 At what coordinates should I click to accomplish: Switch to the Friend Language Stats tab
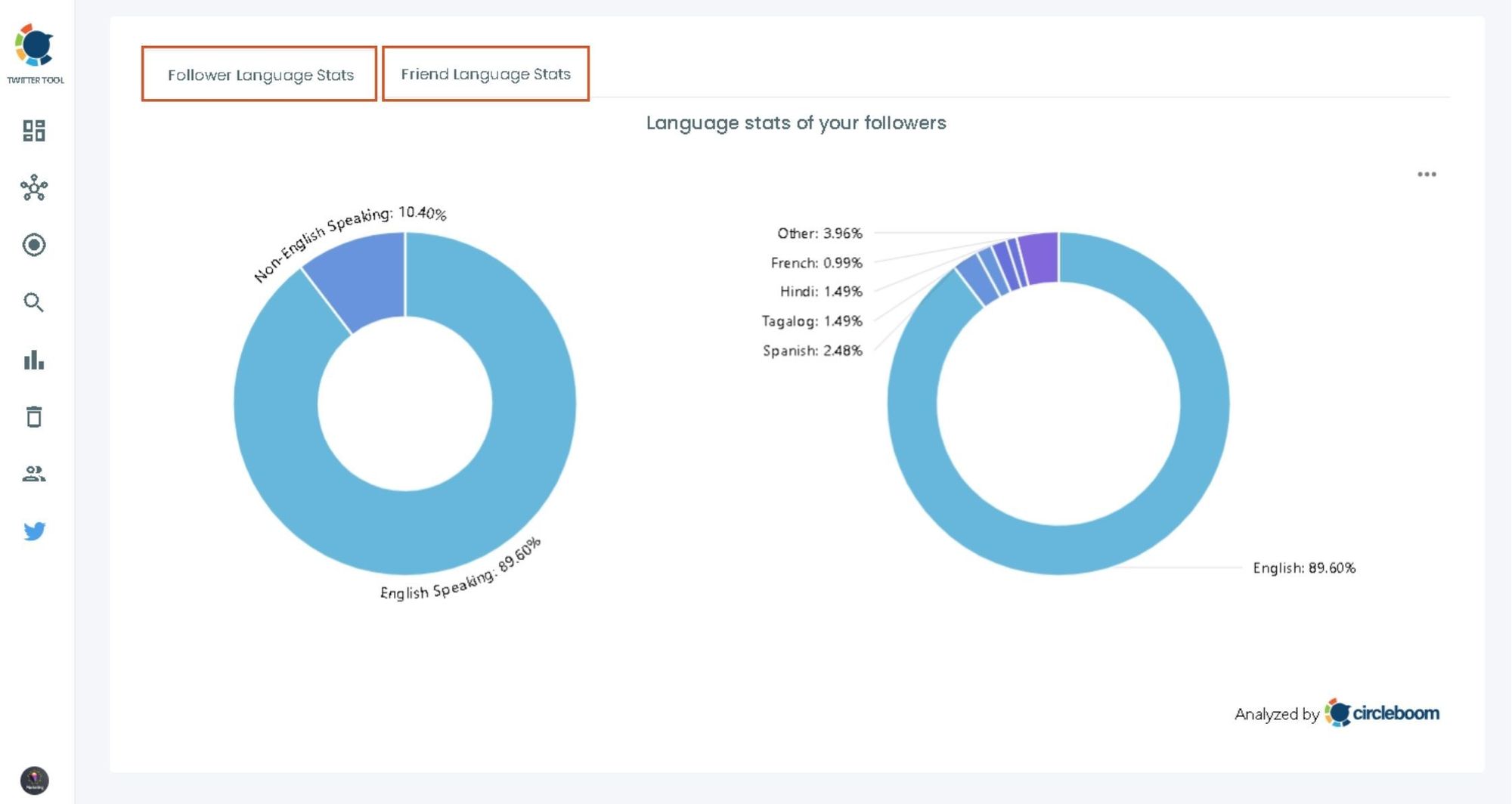pos(486,73)
